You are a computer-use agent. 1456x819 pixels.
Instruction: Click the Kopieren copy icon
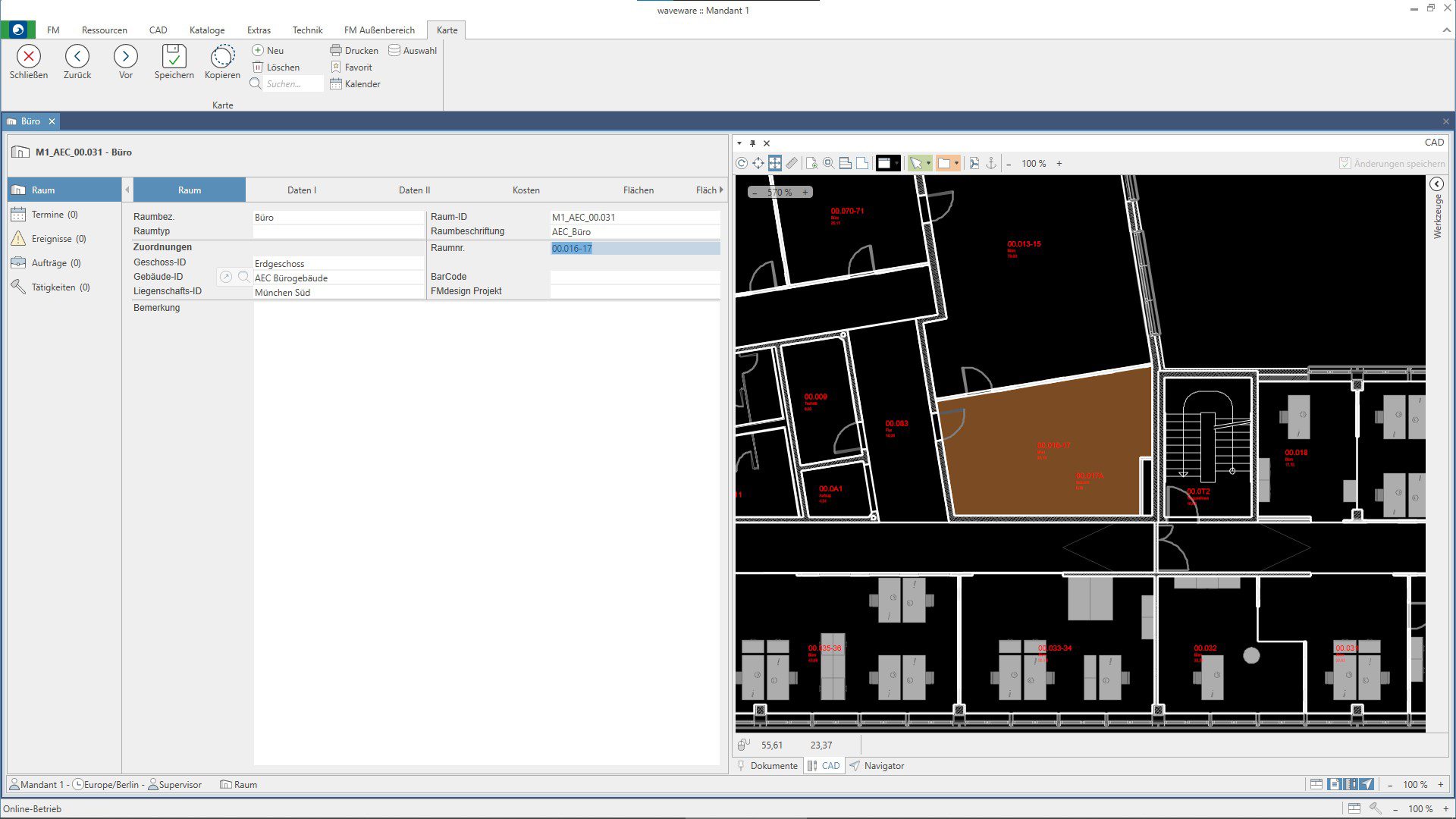coord(222,57)
